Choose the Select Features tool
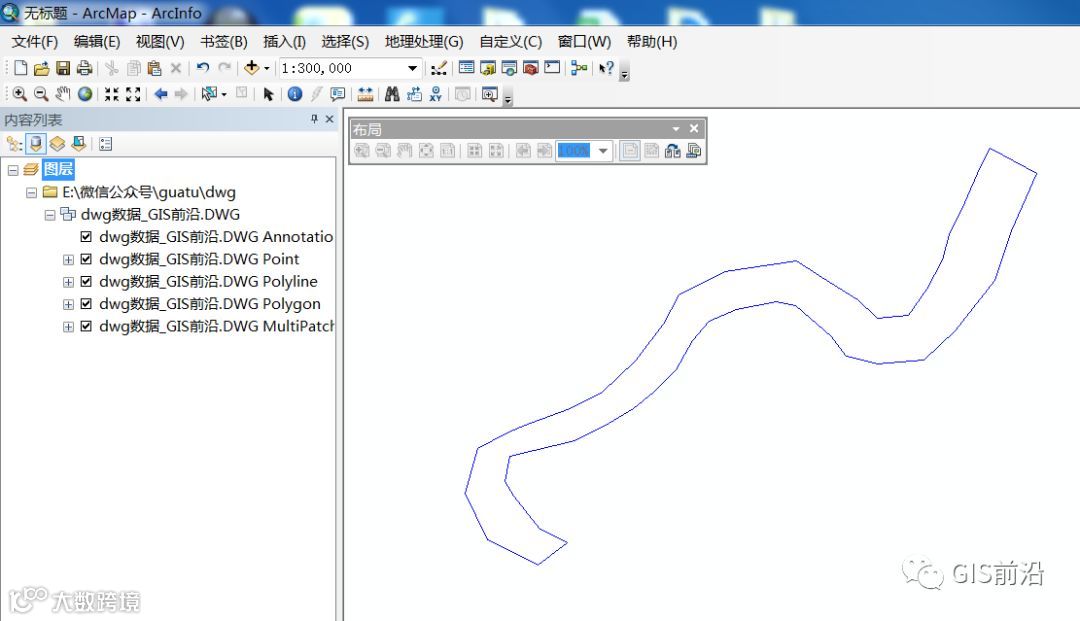Viewport: 1080px width, 621px height. 209,94
